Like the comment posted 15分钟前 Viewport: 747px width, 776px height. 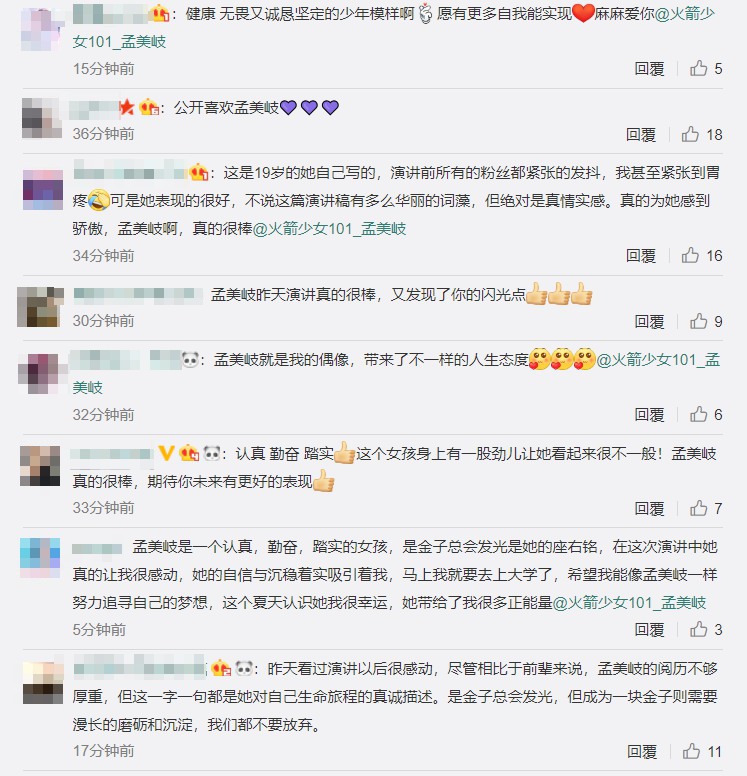(698, 68)
